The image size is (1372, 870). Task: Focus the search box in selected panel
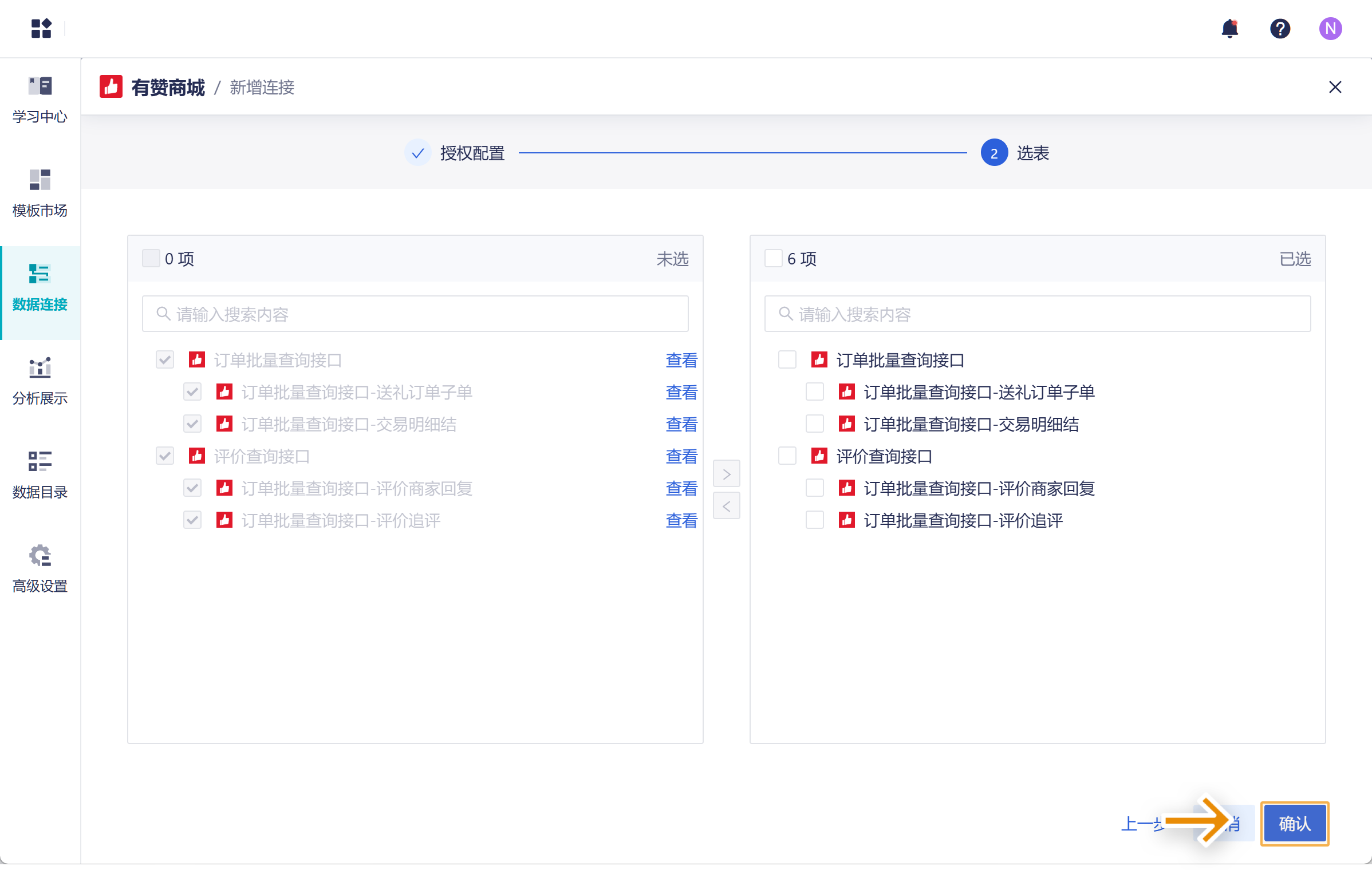point(1036,314)
